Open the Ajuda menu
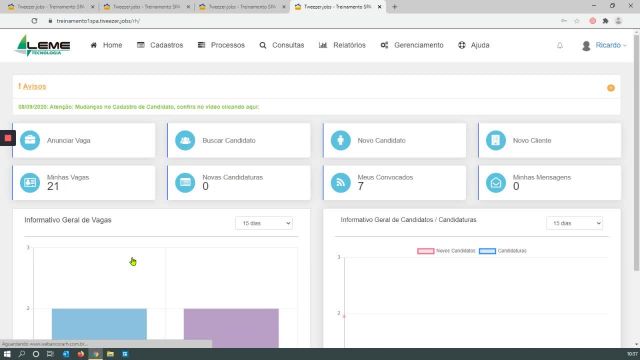 (x=473, y=45)
